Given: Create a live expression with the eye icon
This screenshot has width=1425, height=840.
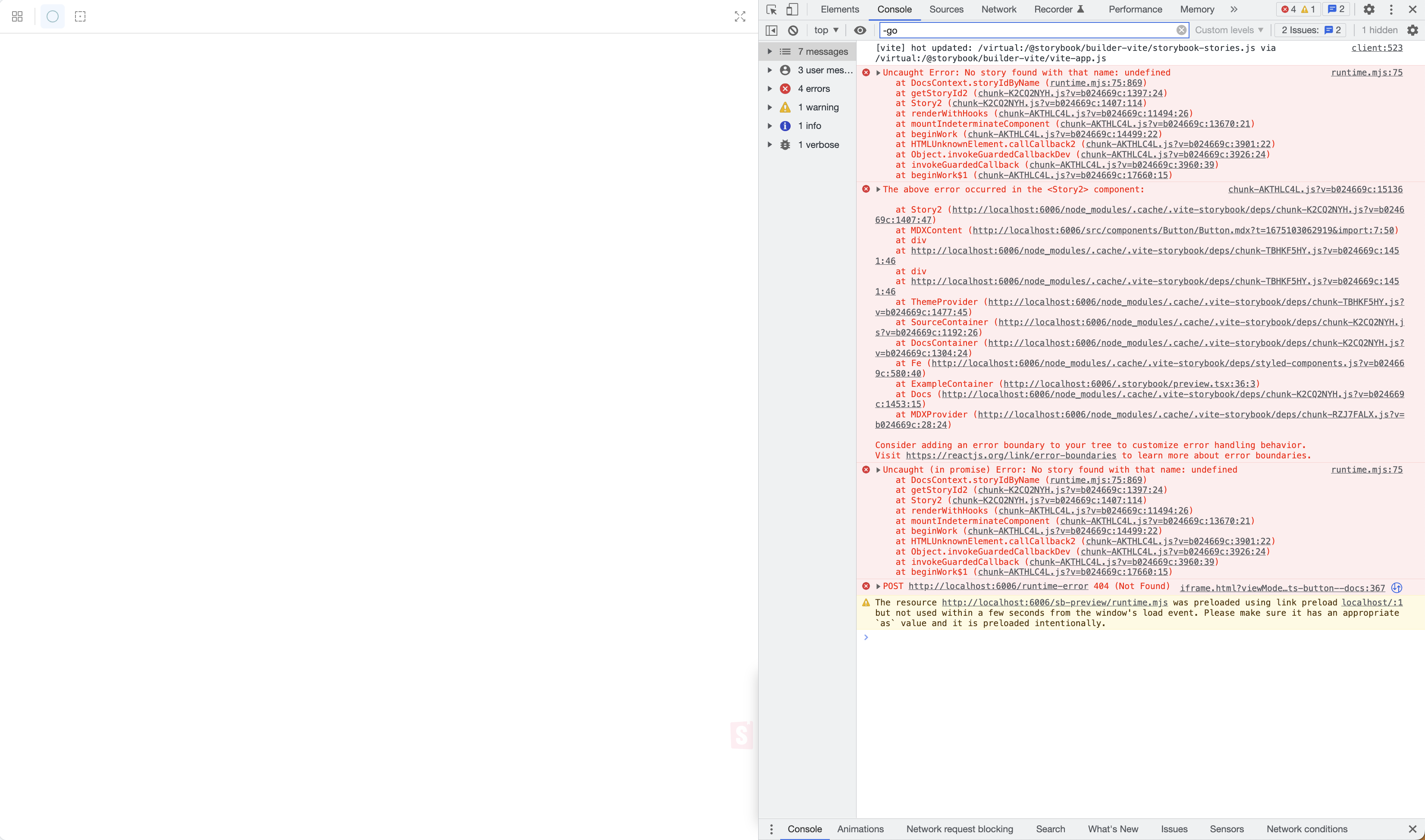Looking at the screenshot, I should point(860,30).
